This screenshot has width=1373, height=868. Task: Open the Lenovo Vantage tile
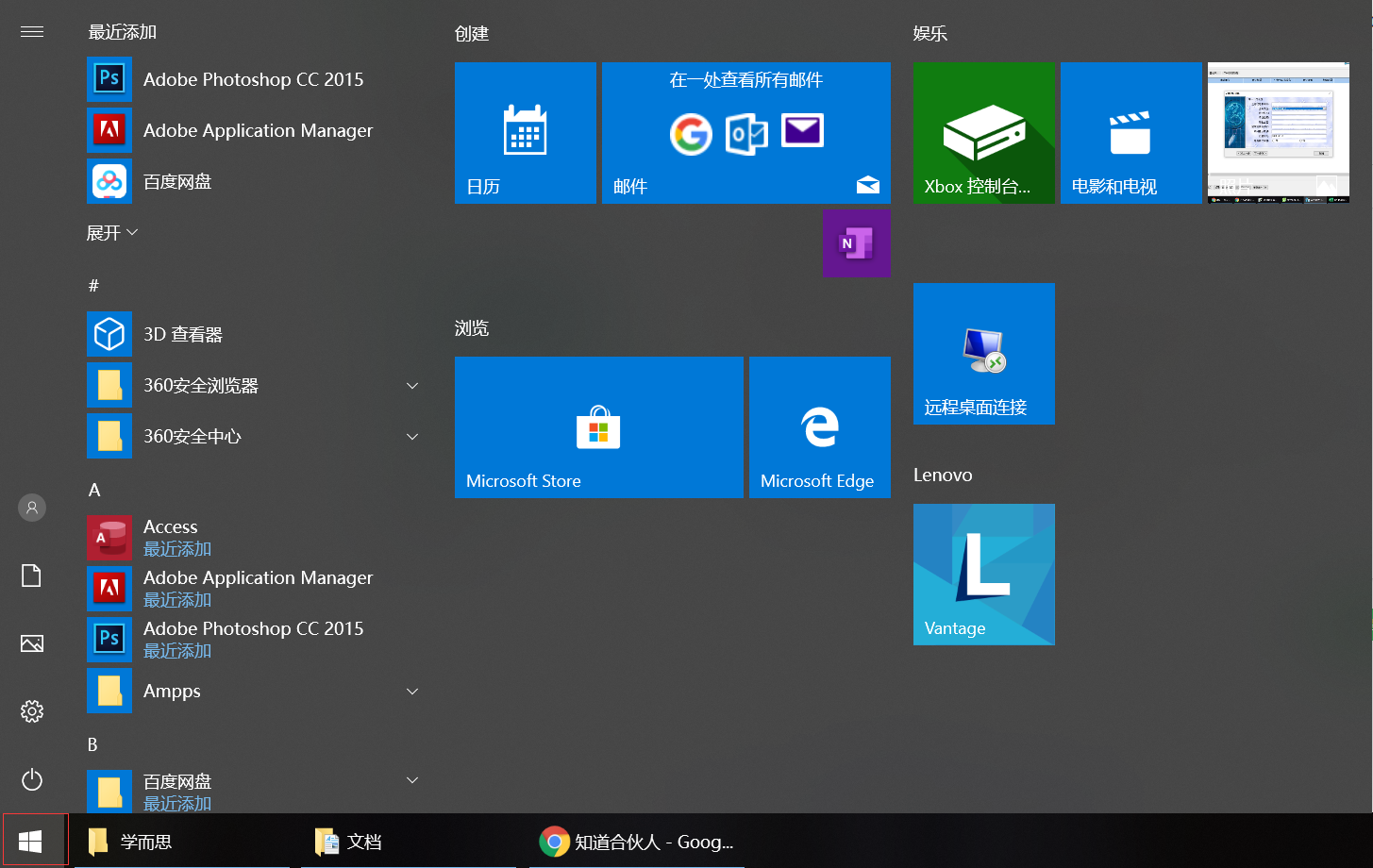point(984,575)
